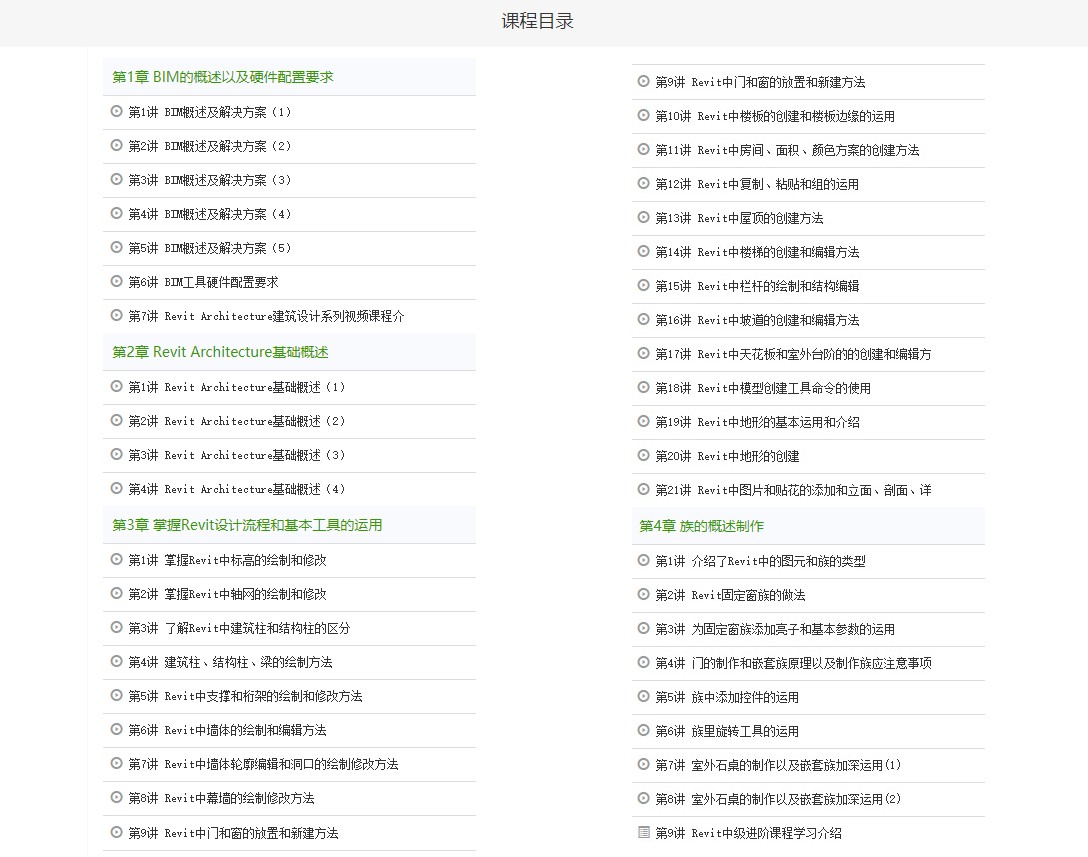Image resolution: width=1088 pixels, height=857 pixels.
Task: Click play icon beside 了解Revit中建筑柱和结构柱的区分
Action: pos(117,627)
